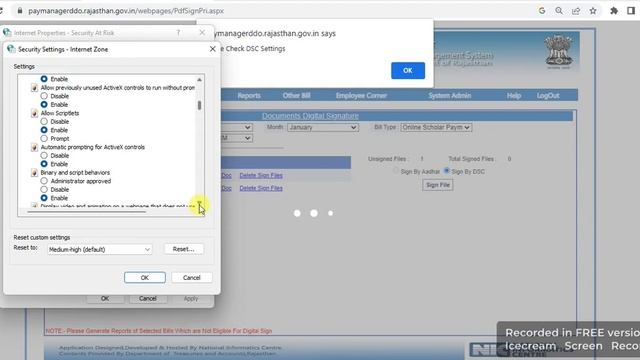Click OK in Internet Properties window

point(105,299)
